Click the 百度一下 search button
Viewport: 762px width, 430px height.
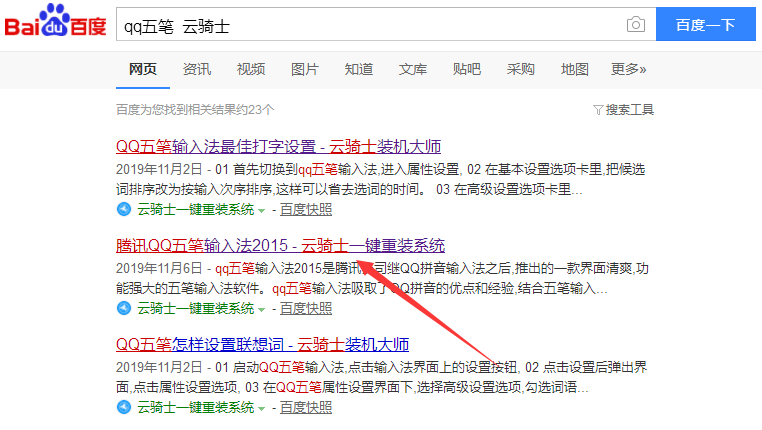[x=706, y=24]
